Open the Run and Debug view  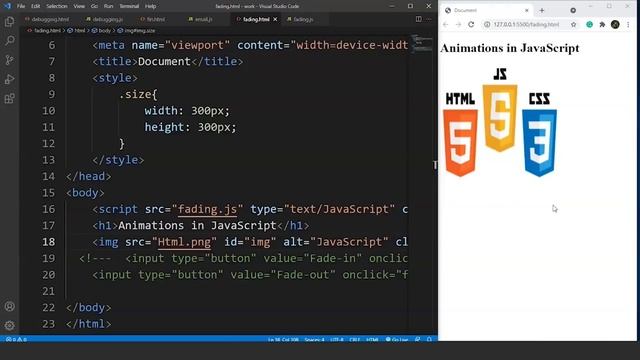pyautogui.click(x=9, y=79)
